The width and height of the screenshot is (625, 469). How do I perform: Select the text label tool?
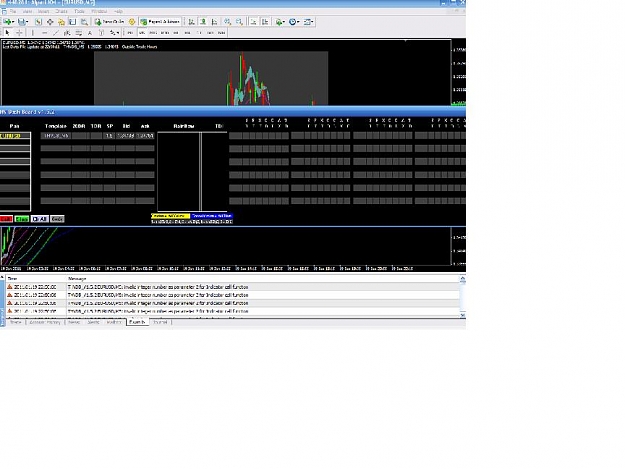pyautogui.click(x=101, y=33)
